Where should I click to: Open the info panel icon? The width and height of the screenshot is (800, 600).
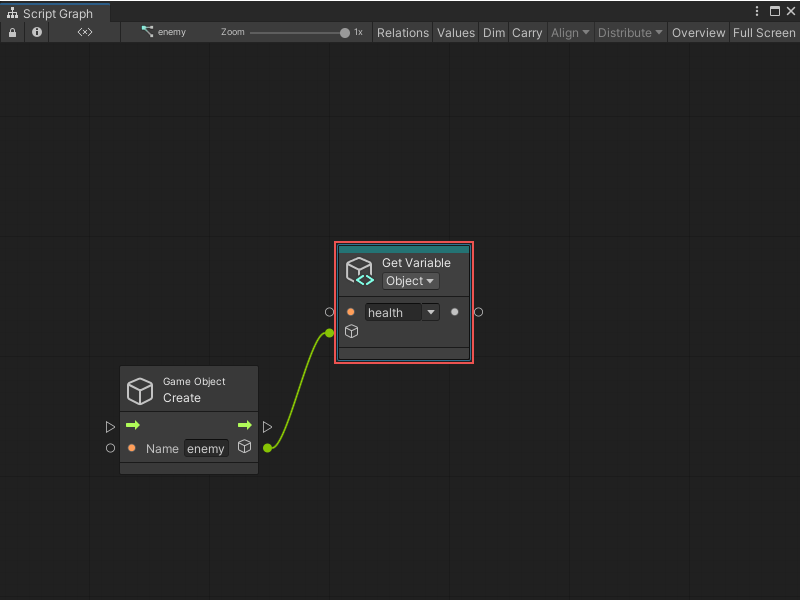pos(36,32)
